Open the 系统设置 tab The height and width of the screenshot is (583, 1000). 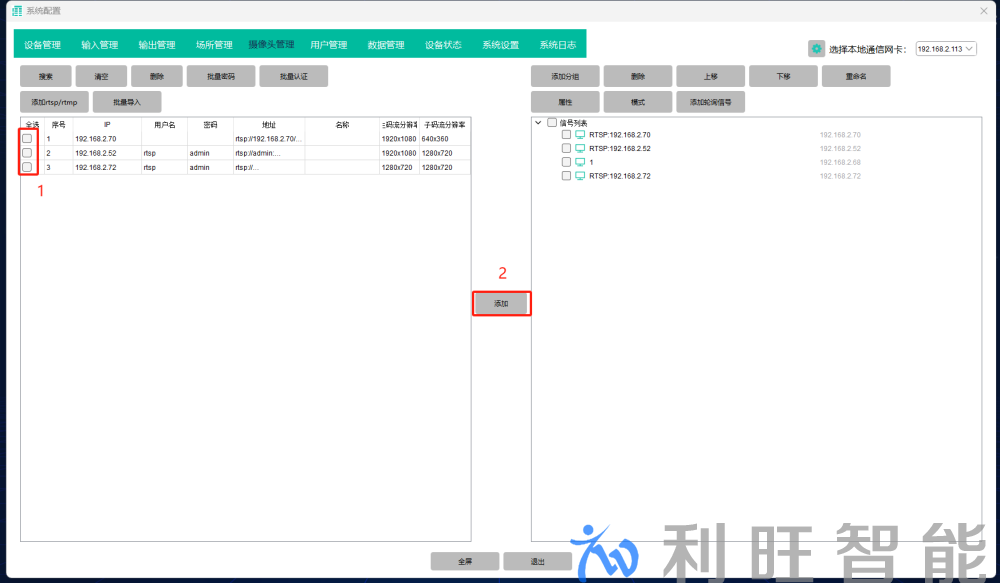(501, 45)
